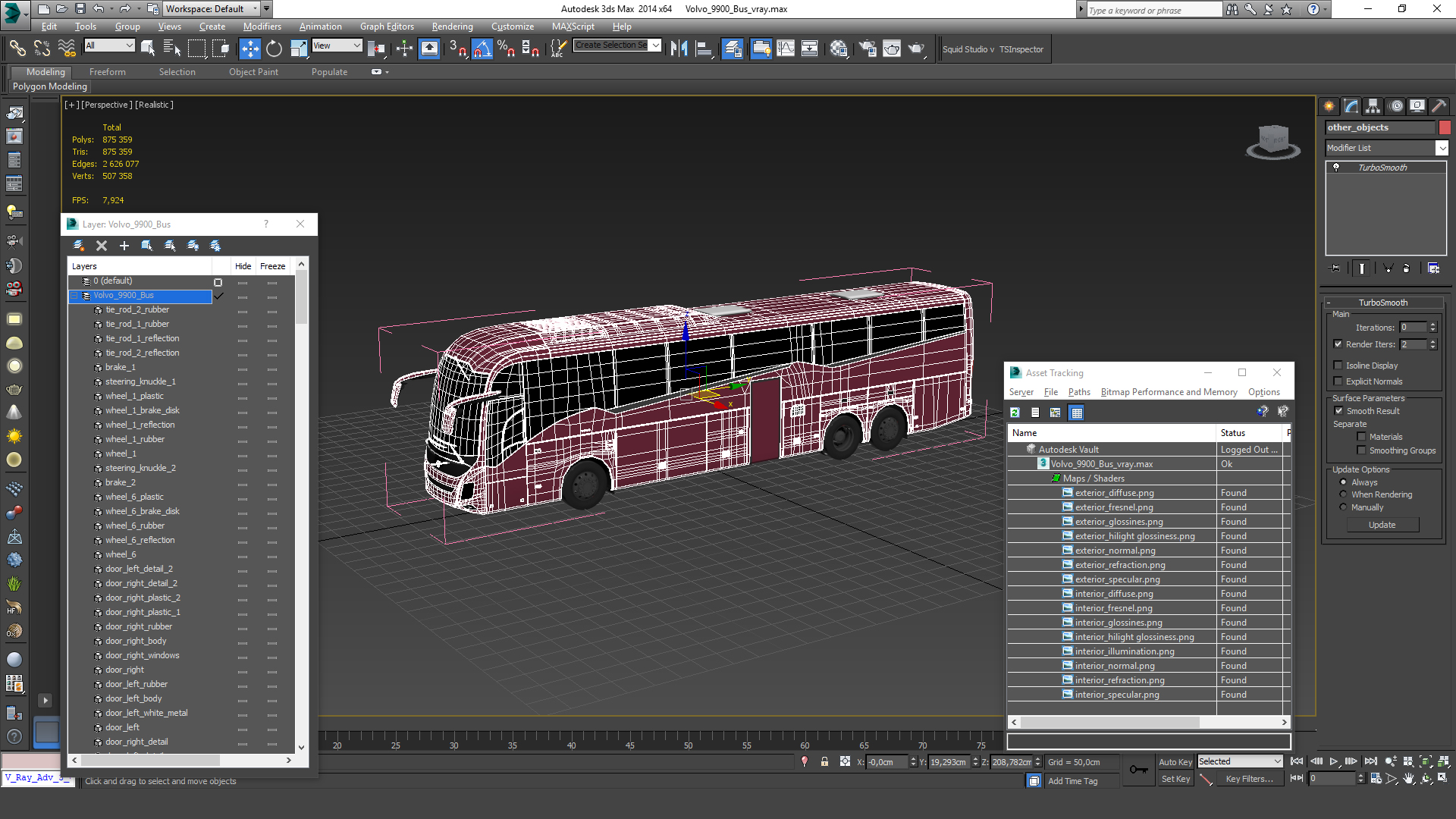Open the Key Filters dialog
Image resolution: width=1456 pixels, height=819 pixels.
coord(1249,779)
